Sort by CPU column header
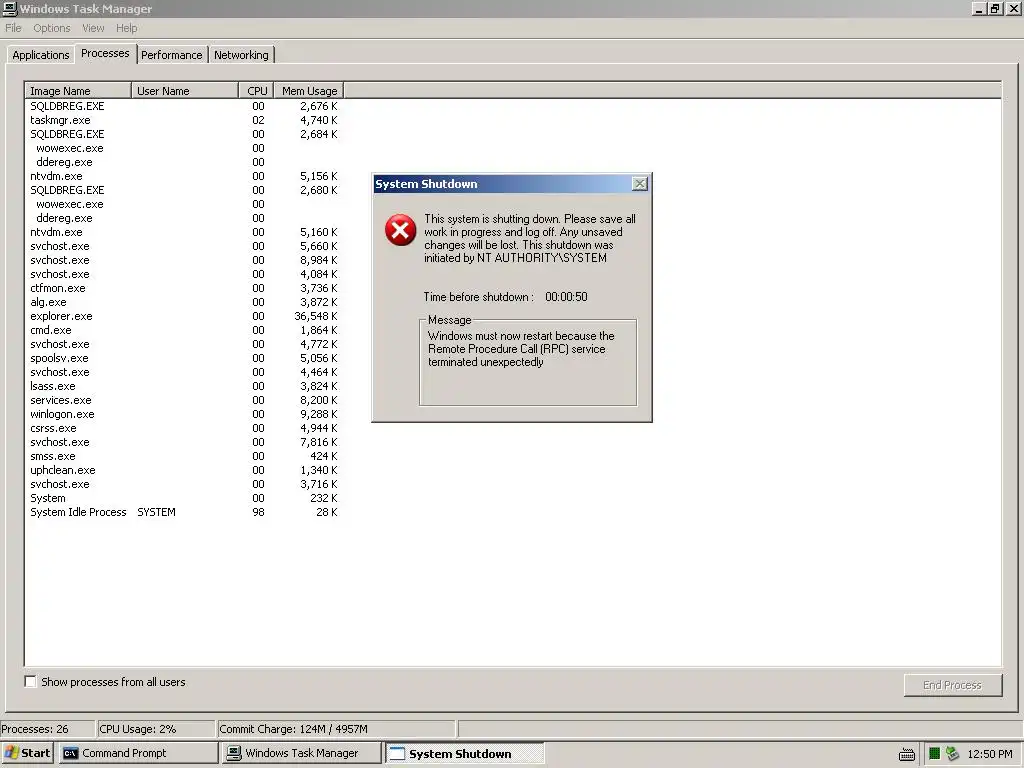The width and height of the screenshot is (1024, 768). pos(256,91)
